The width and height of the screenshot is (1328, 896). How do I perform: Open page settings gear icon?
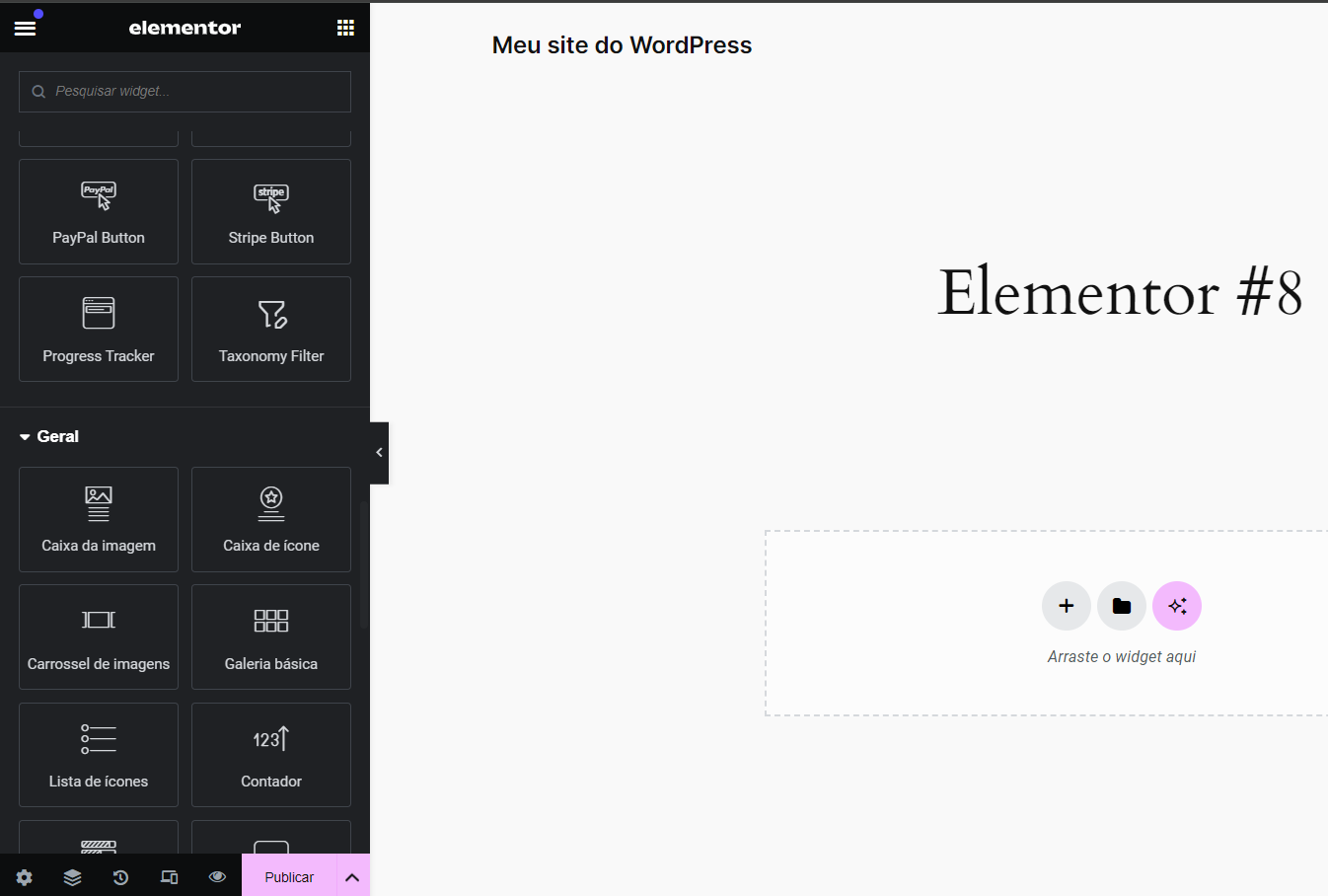click(x=25, y=877)
